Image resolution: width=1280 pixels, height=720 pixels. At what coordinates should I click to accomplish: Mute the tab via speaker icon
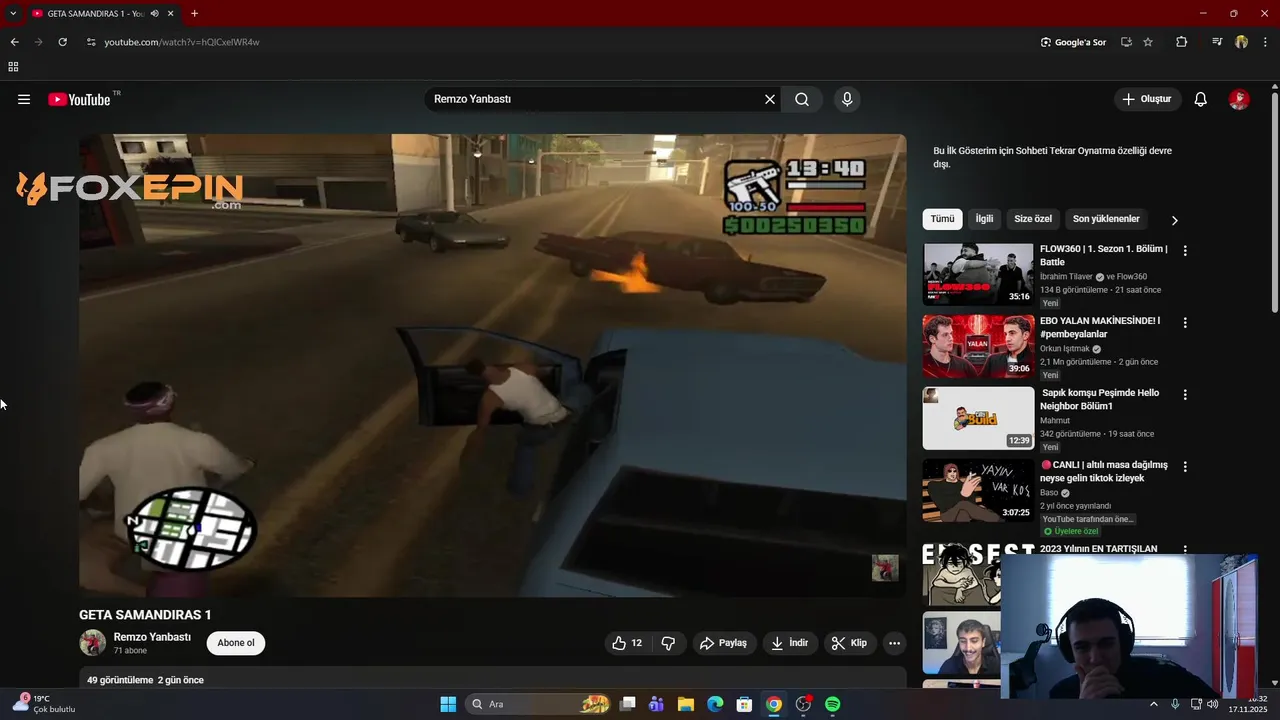pyautogui.click(x=154, y=14)
